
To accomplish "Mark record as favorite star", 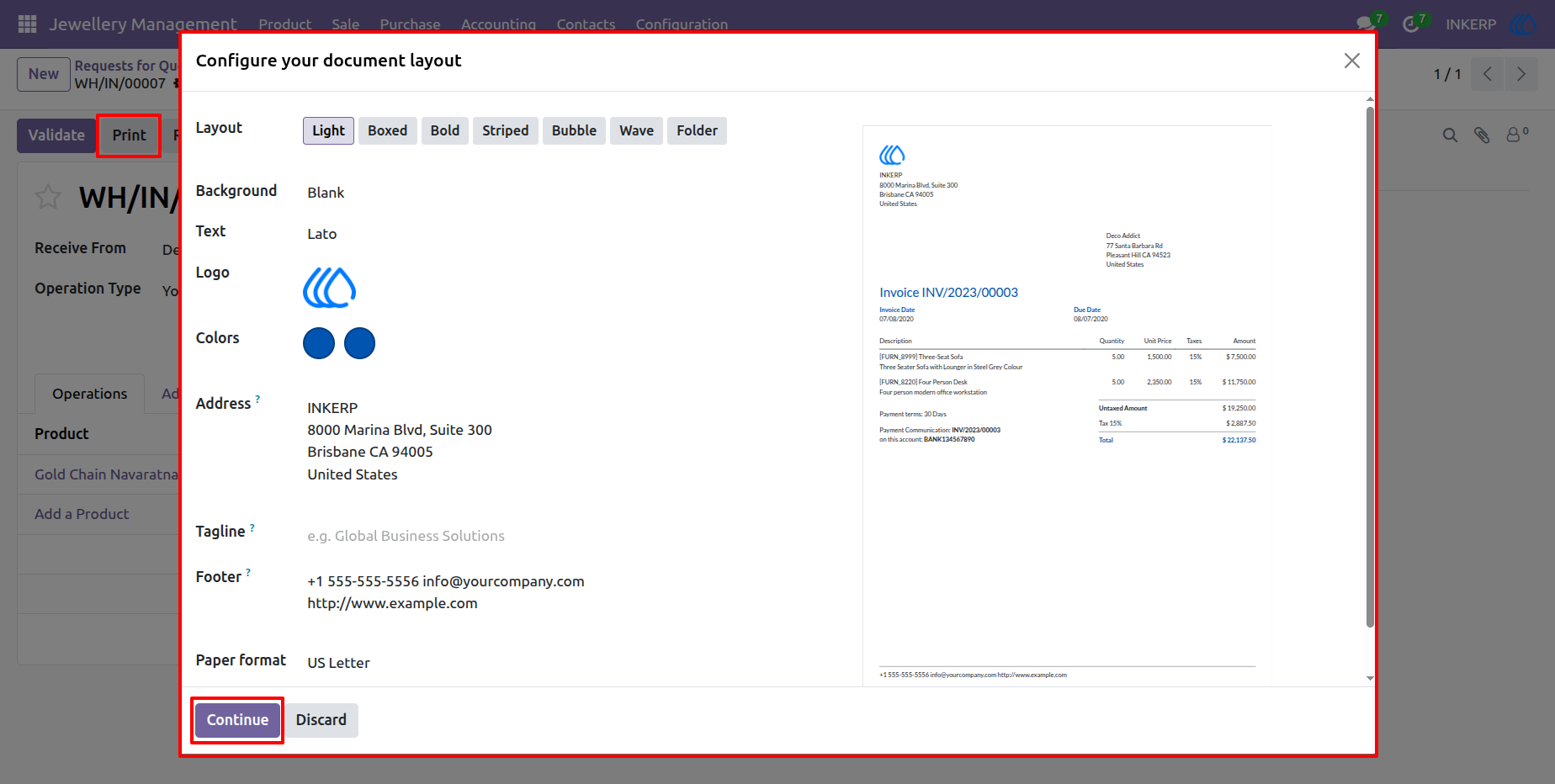I will 48,197.
